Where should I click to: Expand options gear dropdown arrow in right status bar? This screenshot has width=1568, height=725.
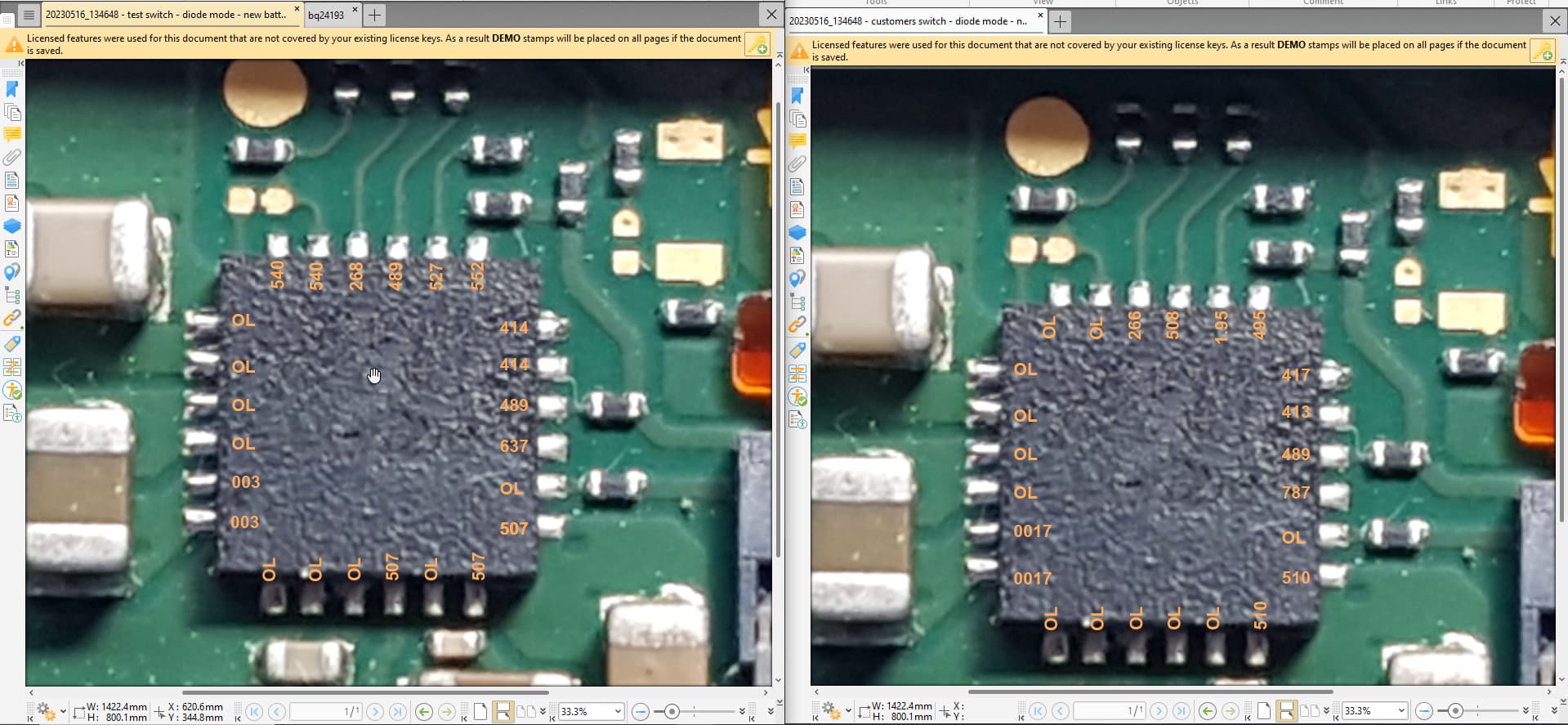pos(849,712)
